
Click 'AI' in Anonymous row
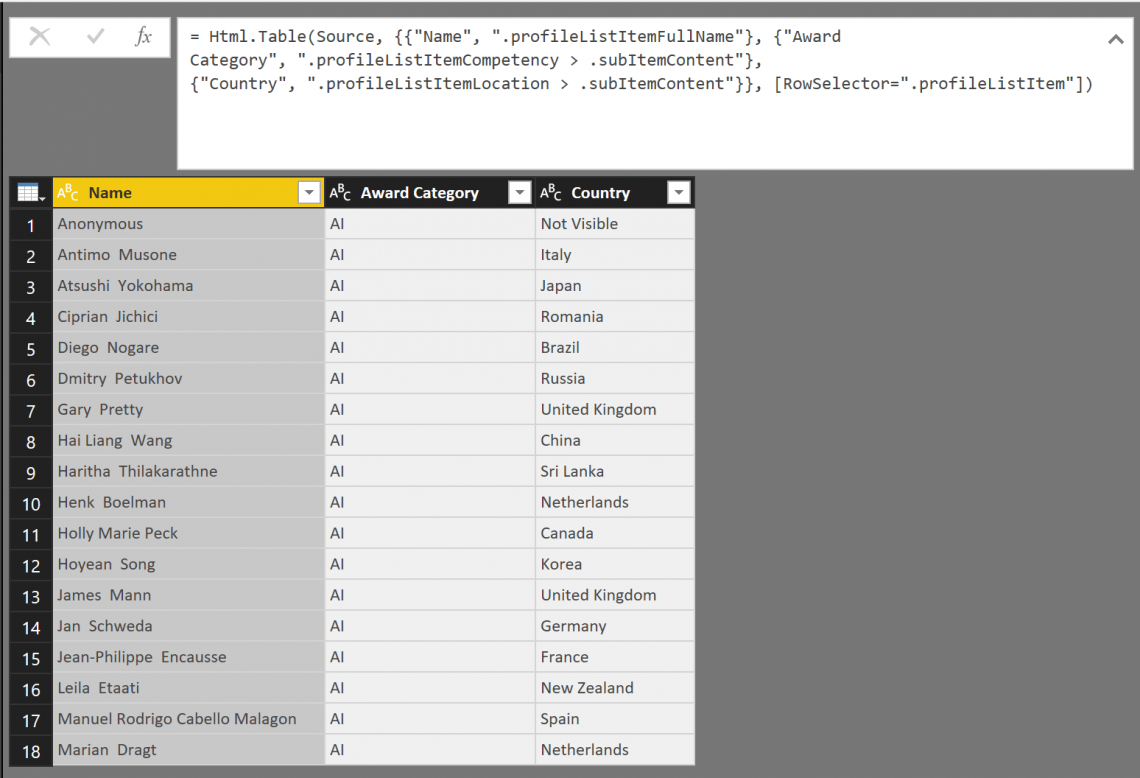pyautogui.click(x=430, y=224)
